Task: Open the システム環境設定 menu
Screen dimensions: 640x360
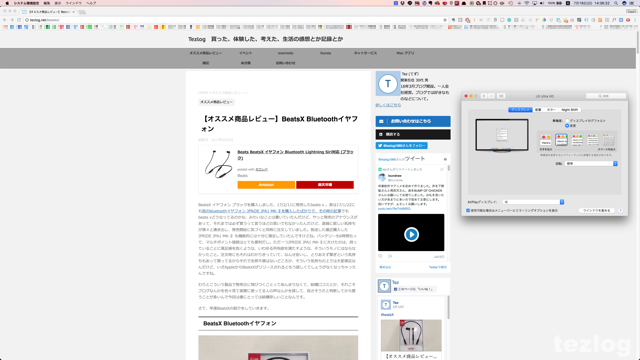Action: (x=26, y=3)
